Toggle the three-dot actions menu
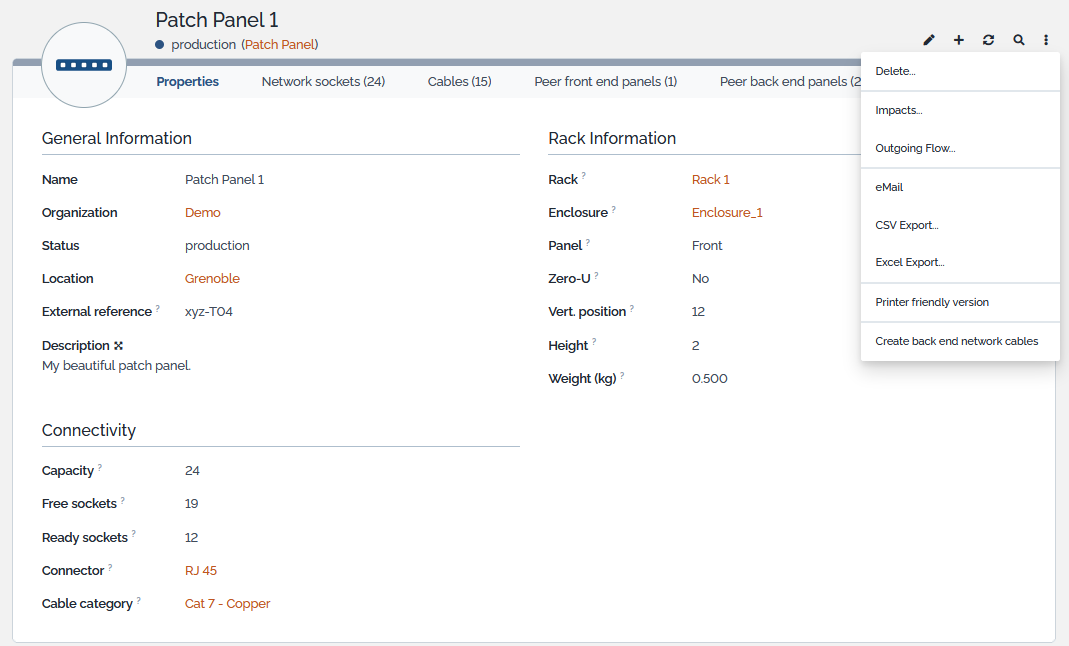Viewport: 1069px width, 646px height. tap(1046, 40)
